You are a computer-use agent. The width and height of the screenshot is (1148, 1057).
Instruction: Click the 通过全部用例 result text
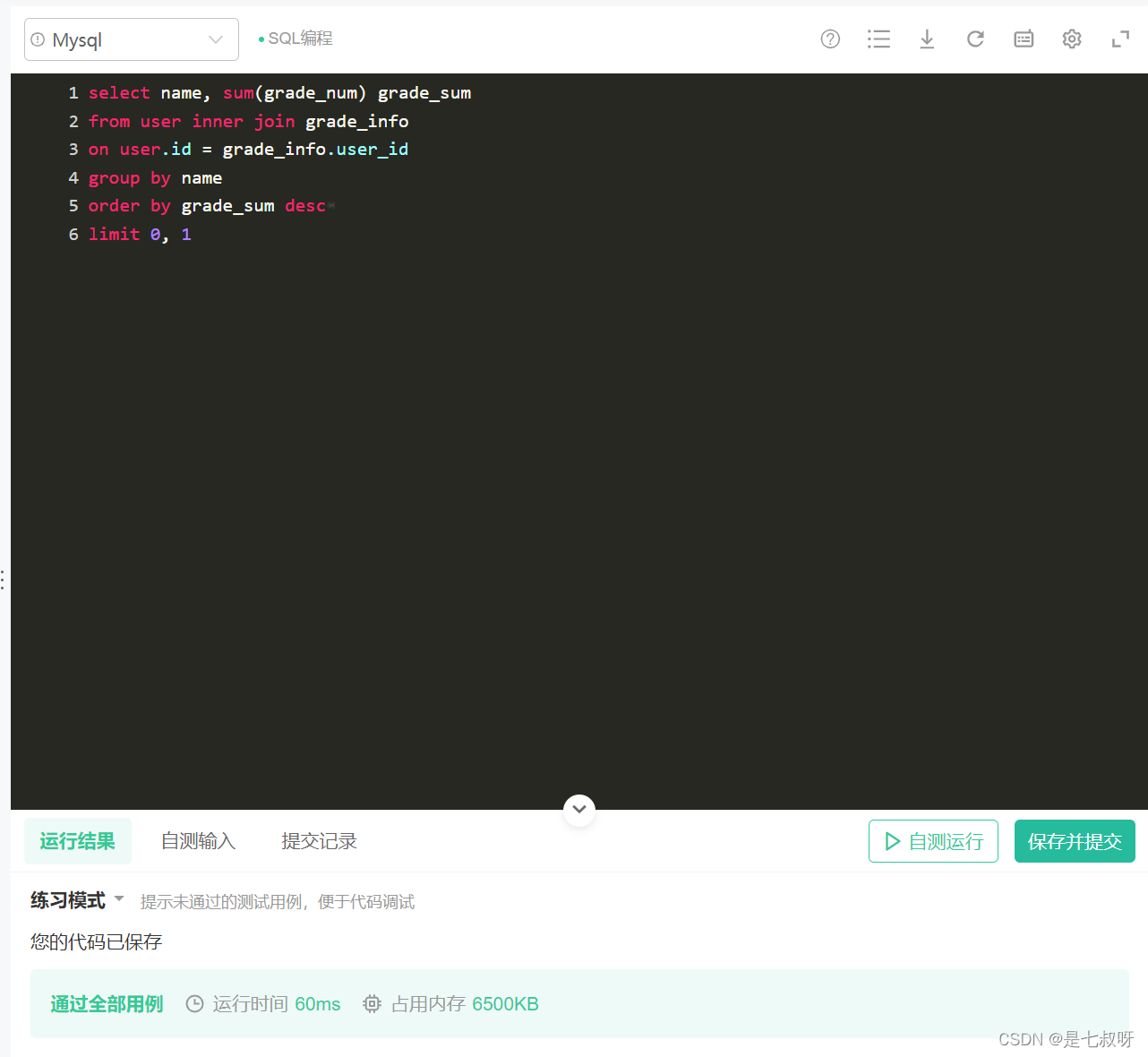(x=107, y=1004)
